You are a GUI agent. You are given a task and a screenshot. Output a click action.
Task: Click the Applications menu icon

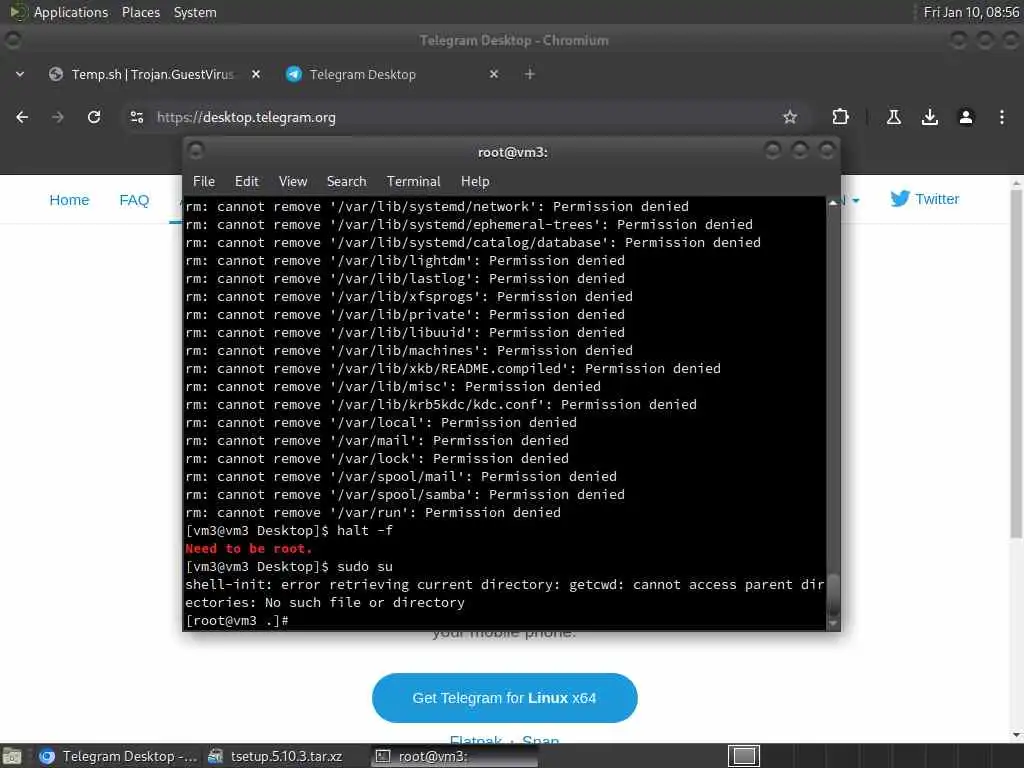pos(18,12)
